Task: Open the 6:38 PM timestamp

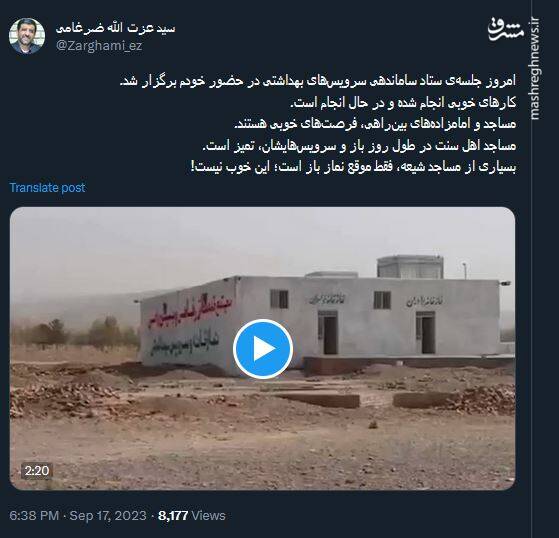Action: 34,516
